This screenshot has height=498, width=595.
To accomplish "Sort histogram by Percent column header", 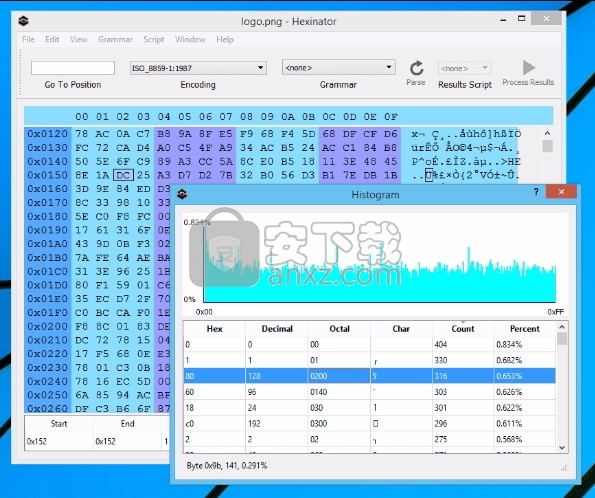I will pyautogui.click(x=525, y=329).
